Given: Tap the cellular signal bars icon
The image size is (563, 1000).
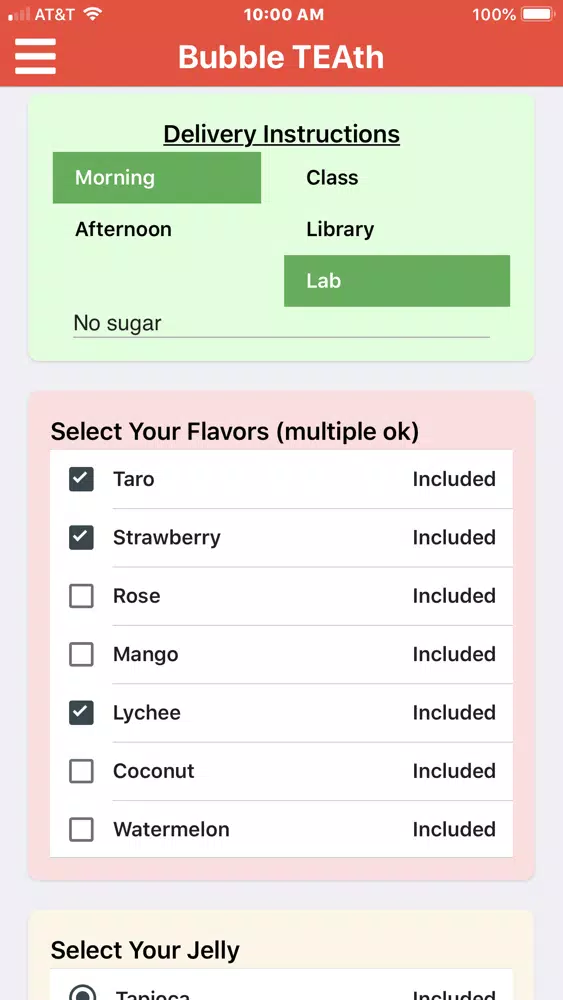Looking at the screenshot, I should pos(19,15).
